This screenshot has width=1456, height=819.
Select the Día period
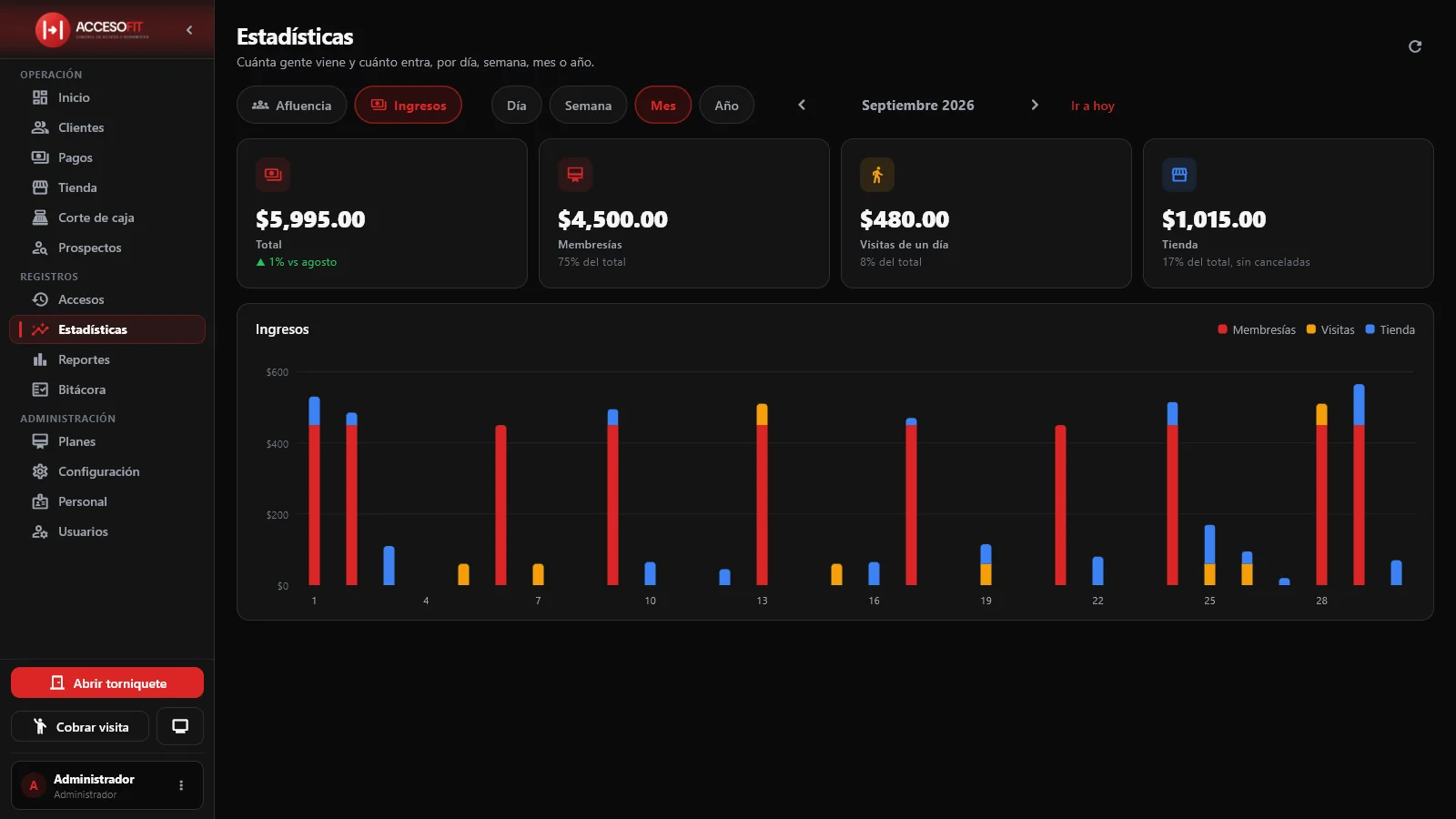click(516, 105)
